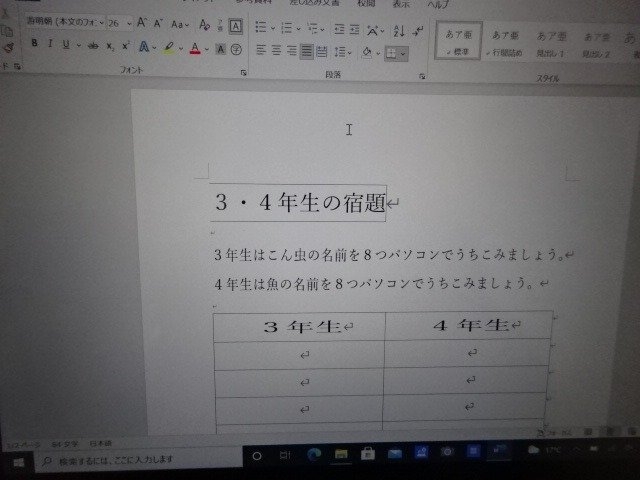
Task: Toggle Bold formatting
Action: click(x=34, y=45)
